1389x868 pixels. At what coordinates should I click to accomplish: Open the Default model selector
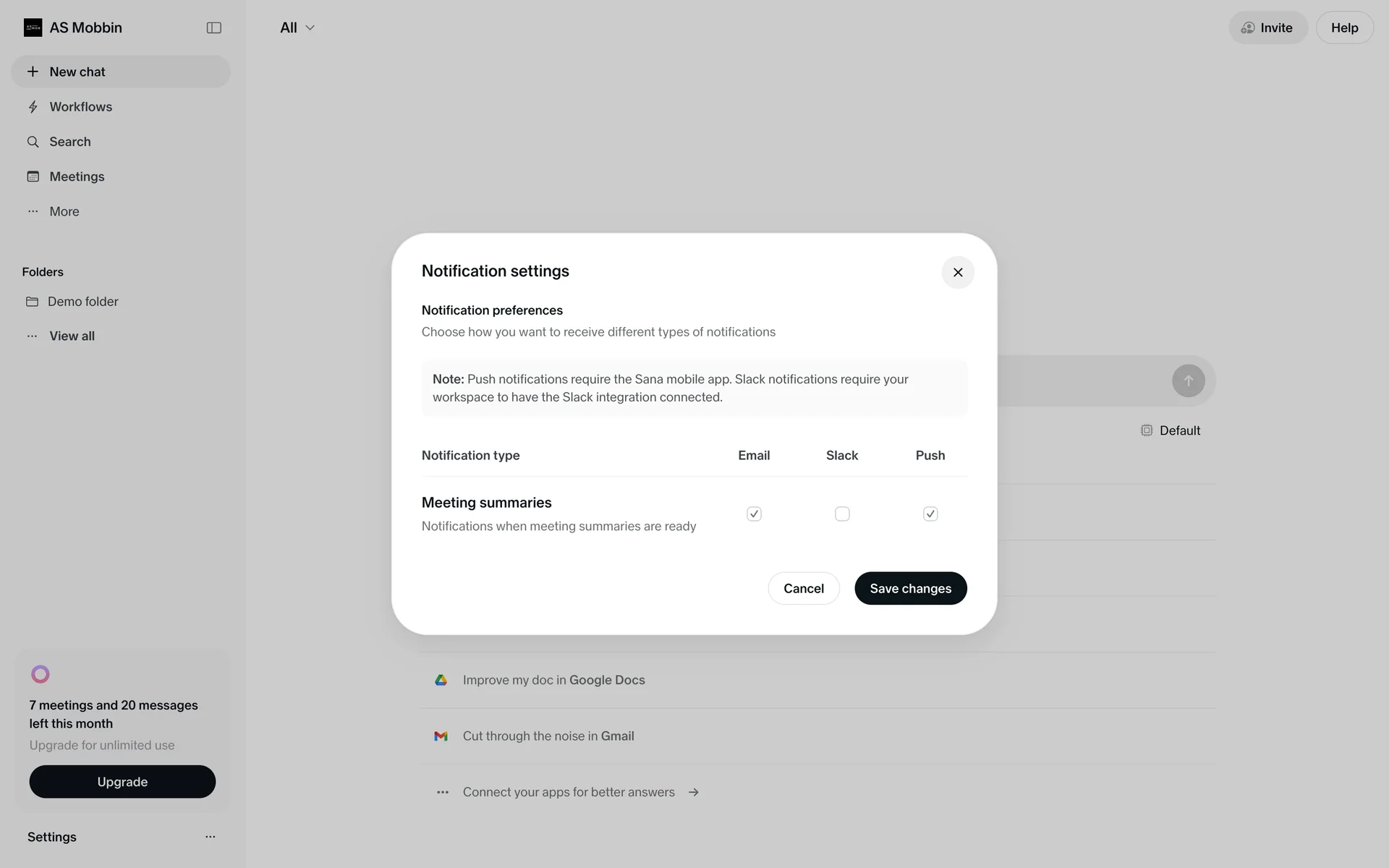tap(1171, 430)
